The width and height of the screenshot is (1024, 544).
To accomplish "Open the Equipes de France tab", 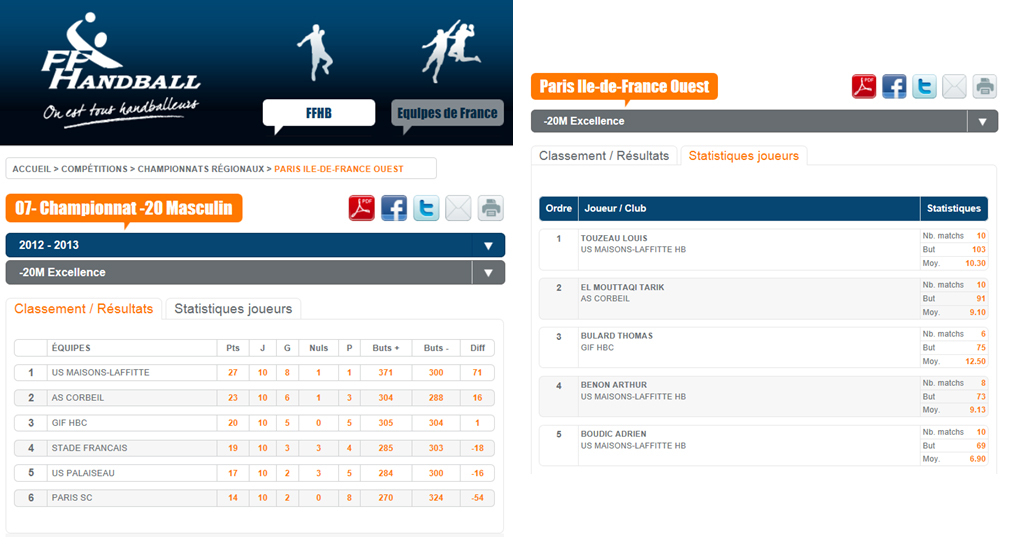I will [x=447, y=113].
